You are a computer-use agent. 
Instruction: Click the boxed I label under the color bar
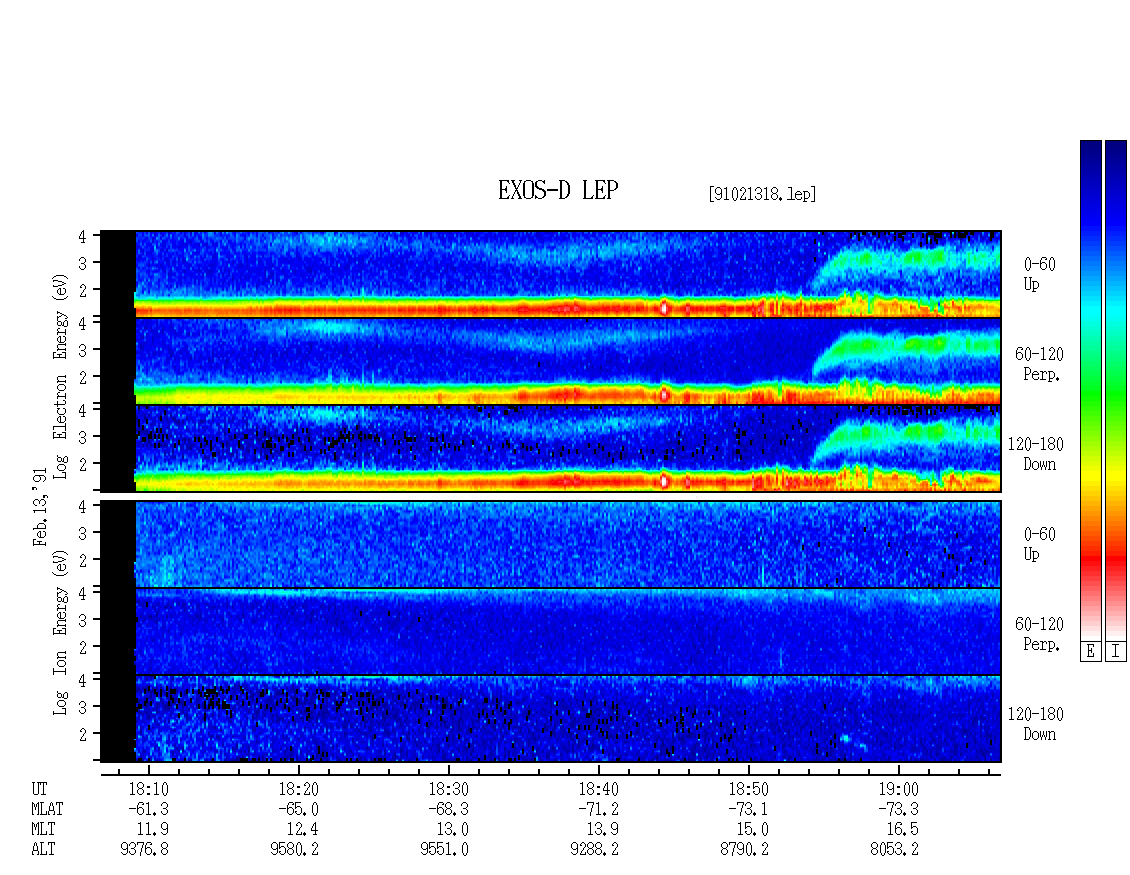pos(1116,652)
